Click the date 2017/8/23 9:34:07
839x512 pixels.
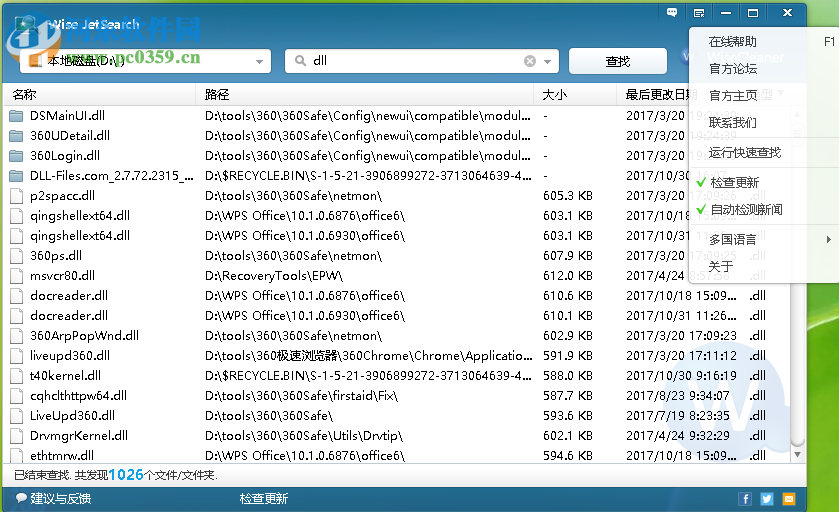[678, 395]
